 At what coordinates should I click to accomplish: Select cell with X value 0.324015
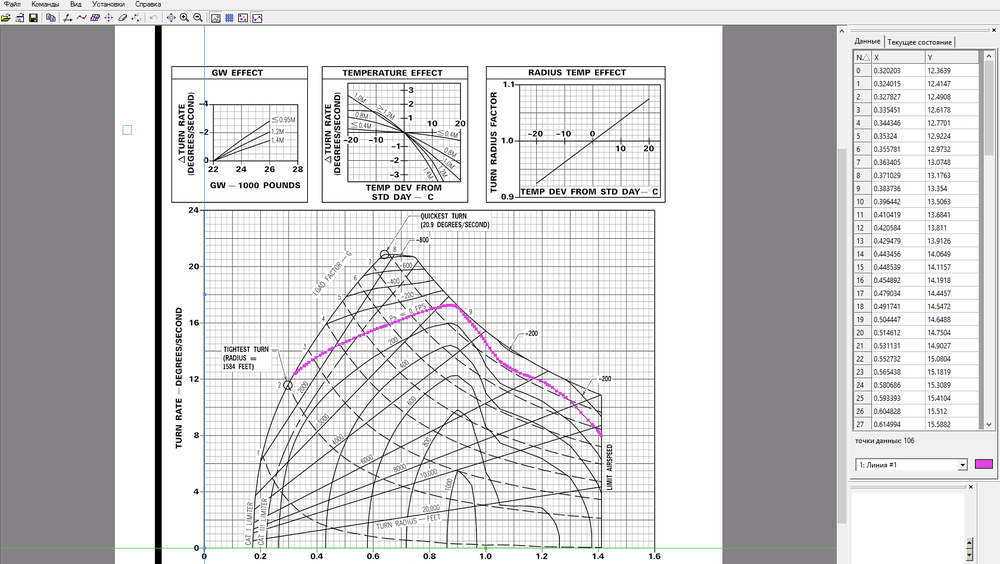(x=898, y=84)
